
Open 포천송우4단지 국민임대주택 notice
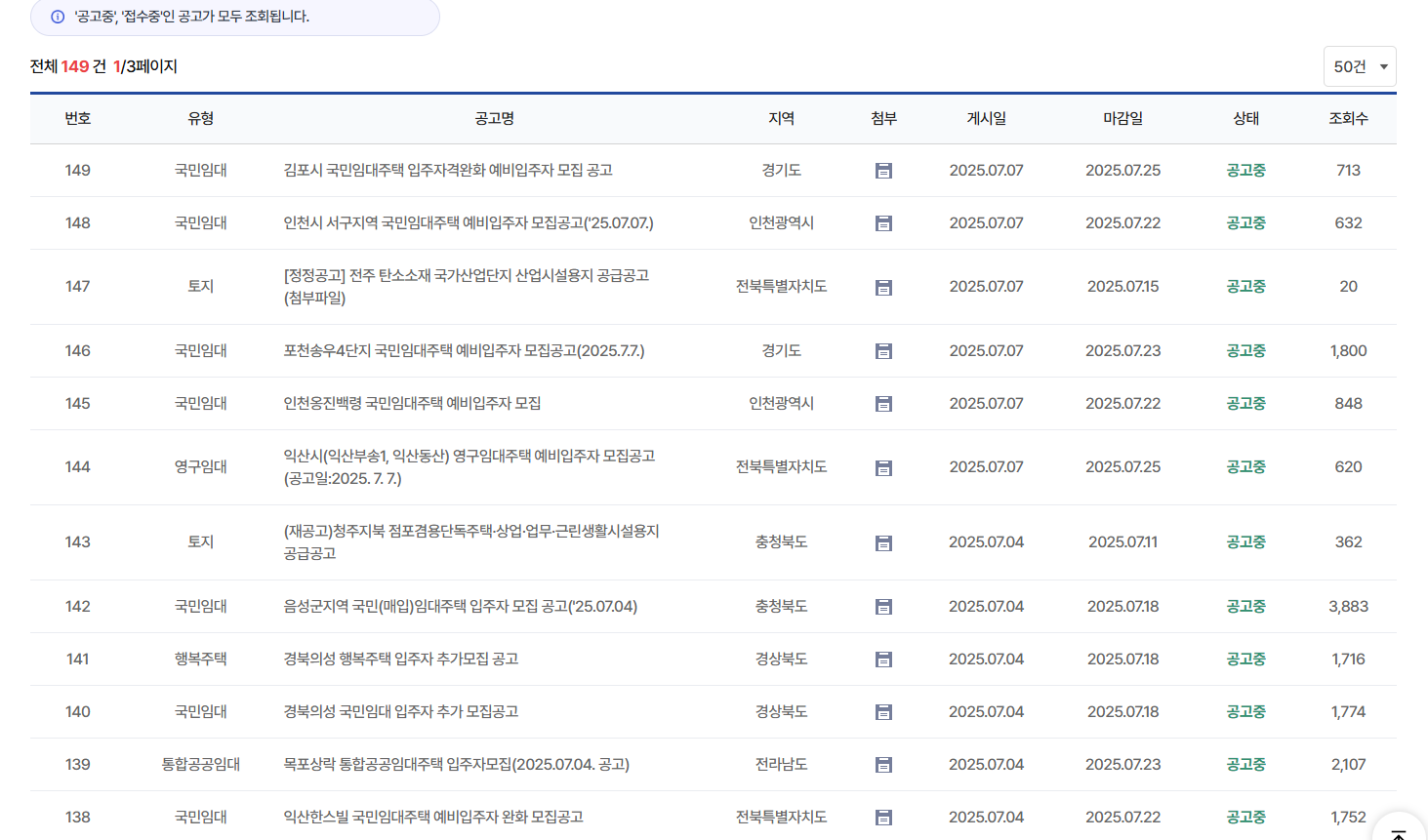464,350
